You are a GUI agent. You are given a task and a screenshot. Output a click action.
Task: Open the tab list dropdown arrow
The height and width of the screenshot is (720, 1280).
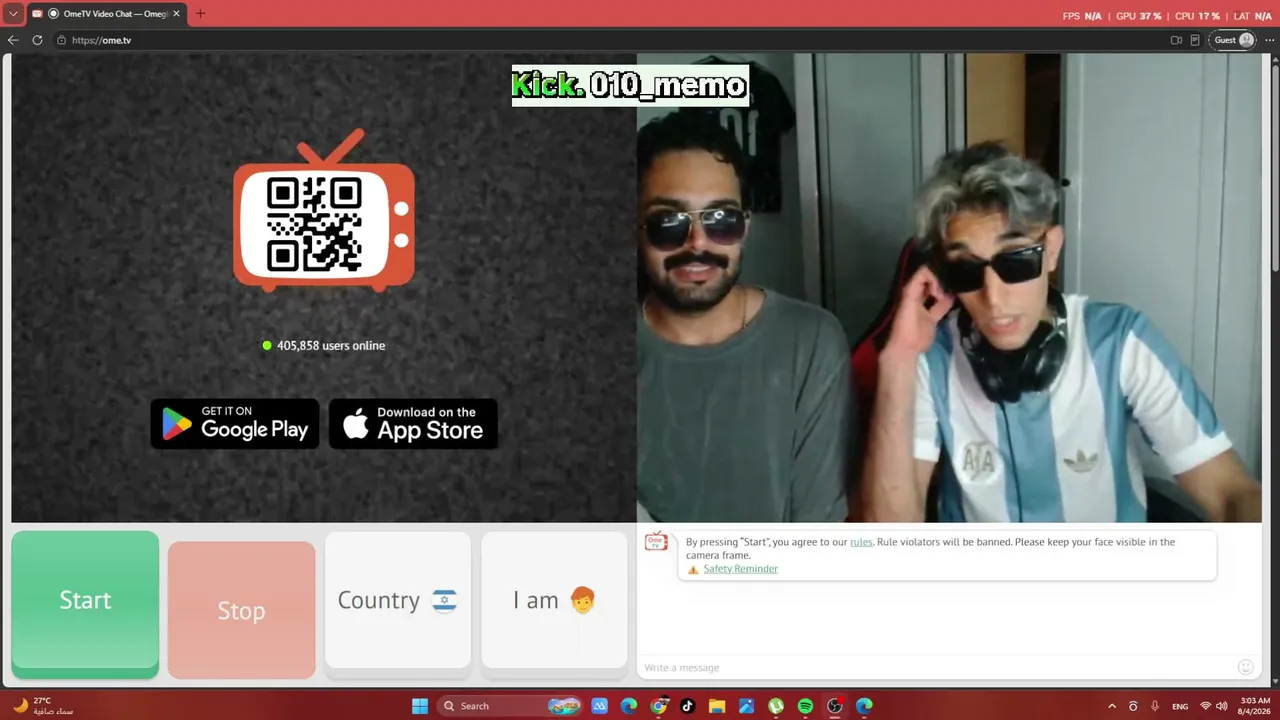[13, 14]
